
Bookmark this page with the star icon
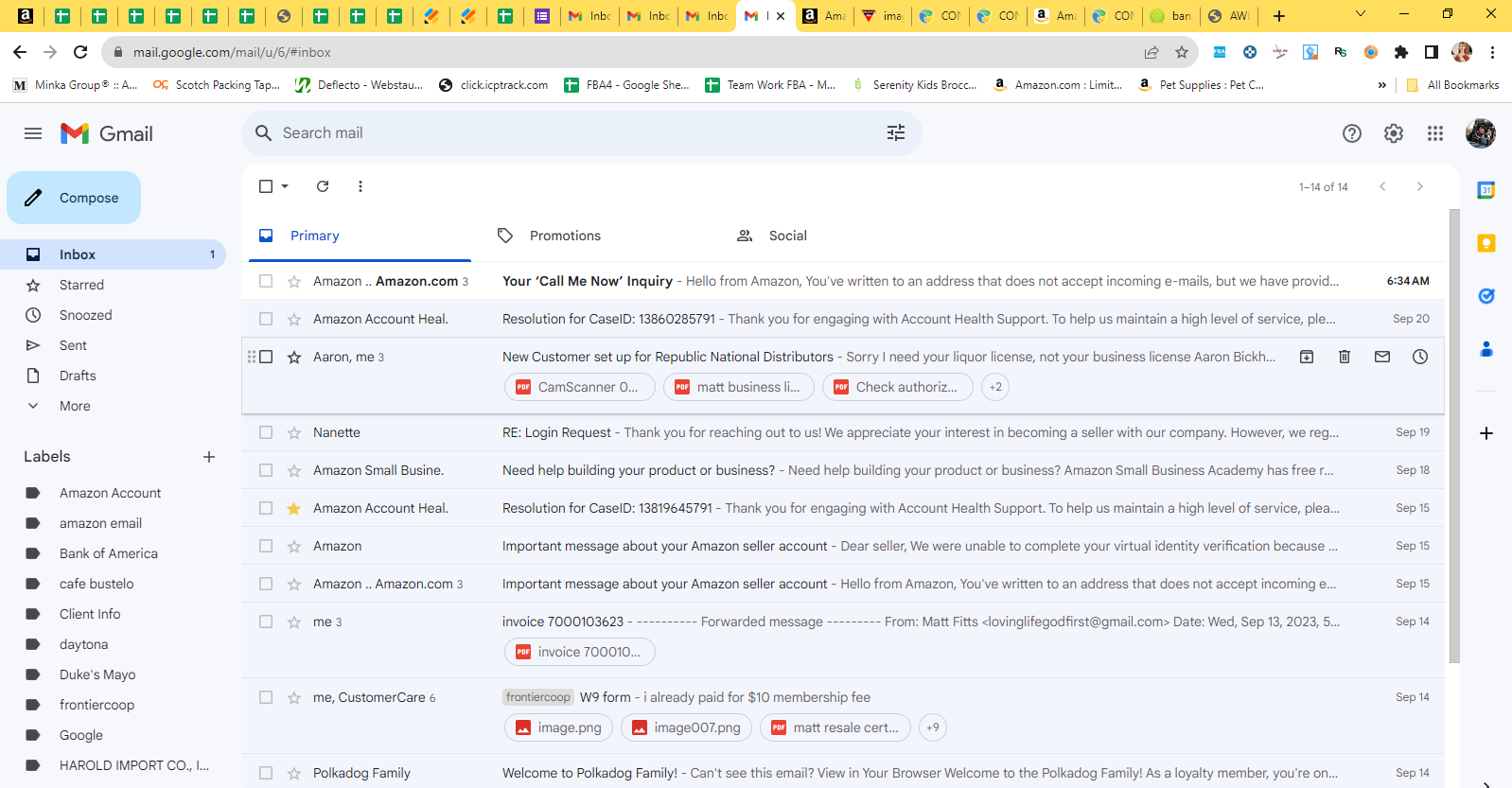point(1182,52)
